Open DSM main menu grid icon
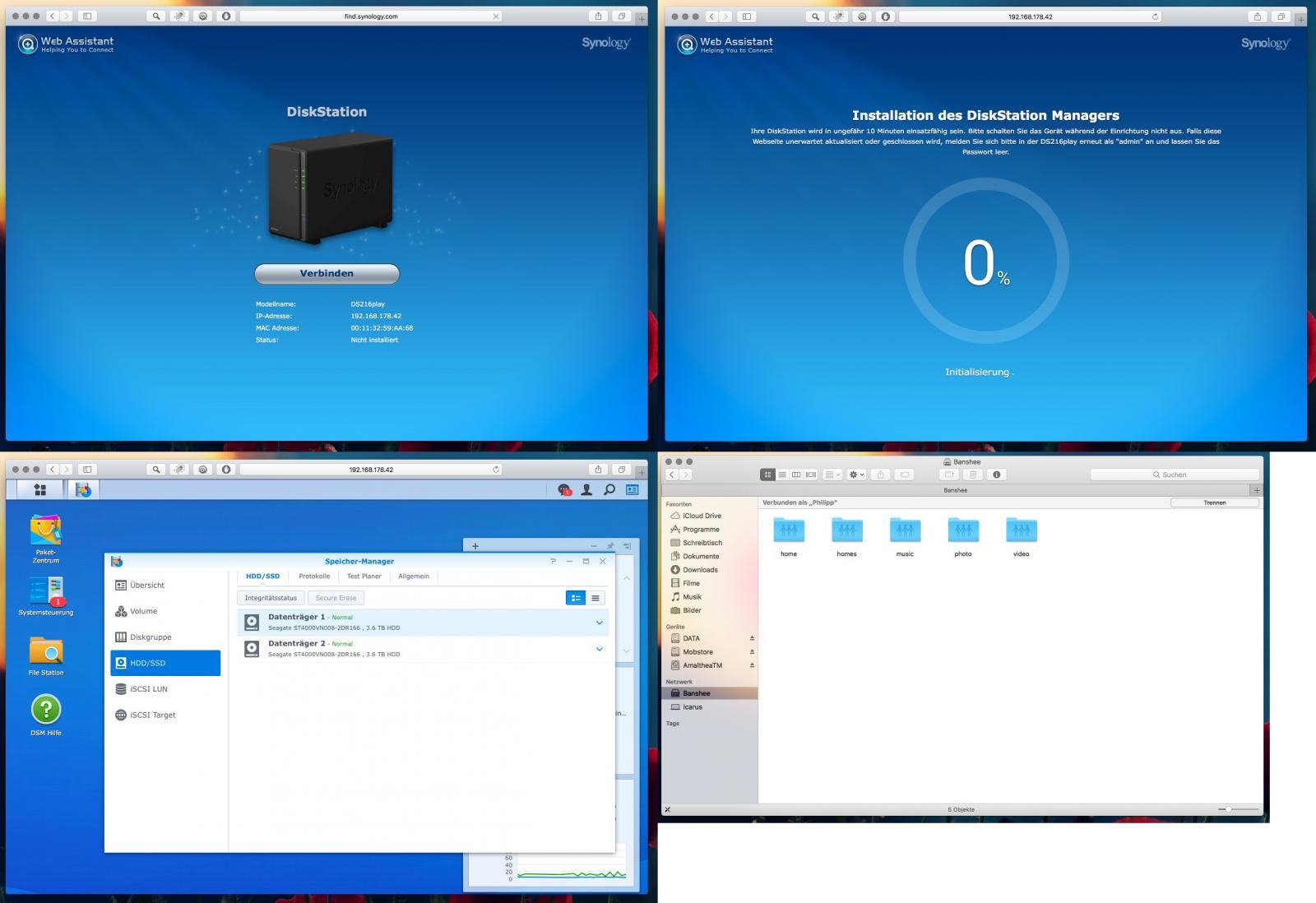This screenshot has height=903, width=1316. click(x=39, y=489)
